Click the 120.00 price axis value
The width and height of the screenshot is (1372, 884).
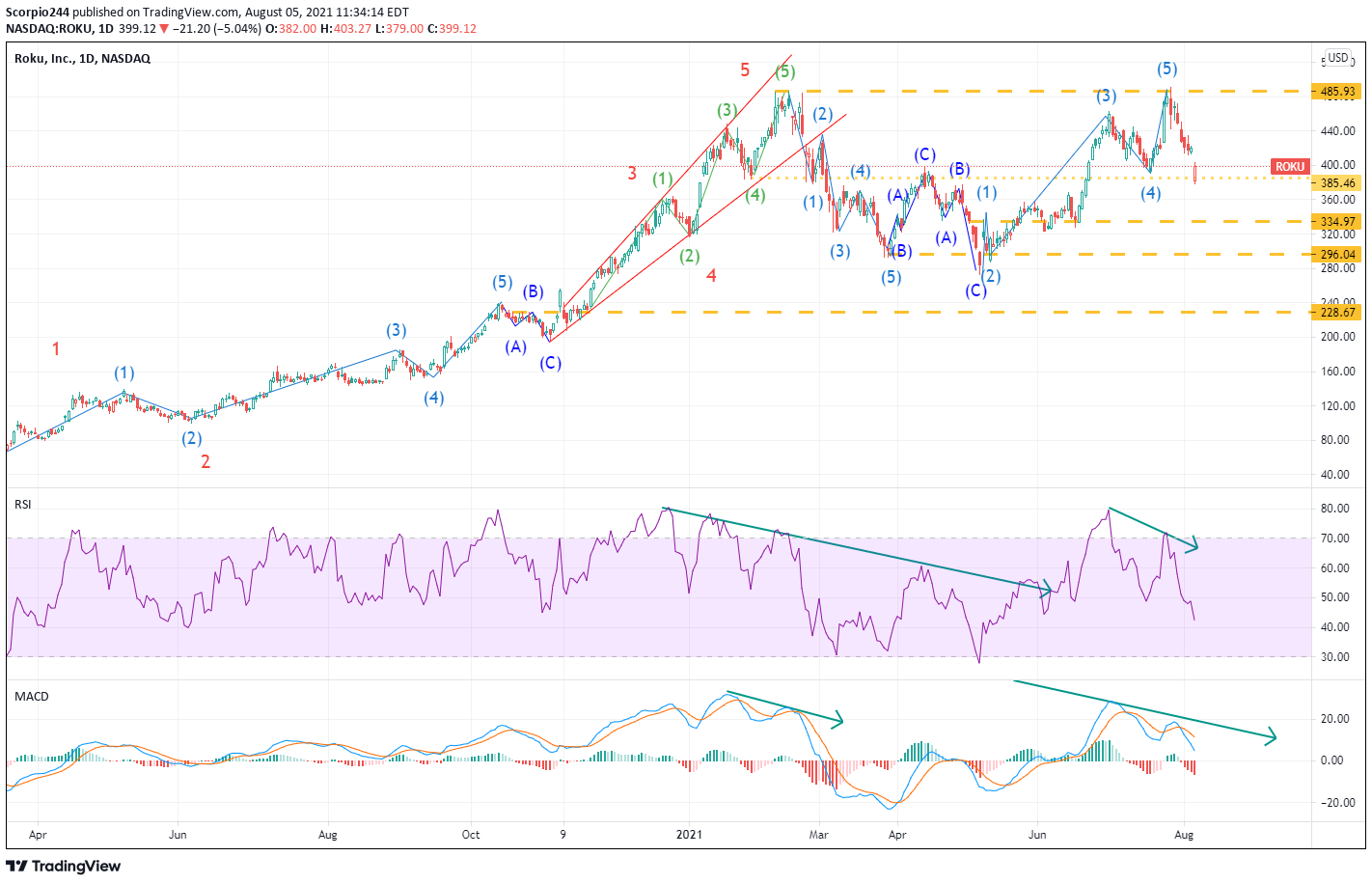click(x=1338, y=406)
